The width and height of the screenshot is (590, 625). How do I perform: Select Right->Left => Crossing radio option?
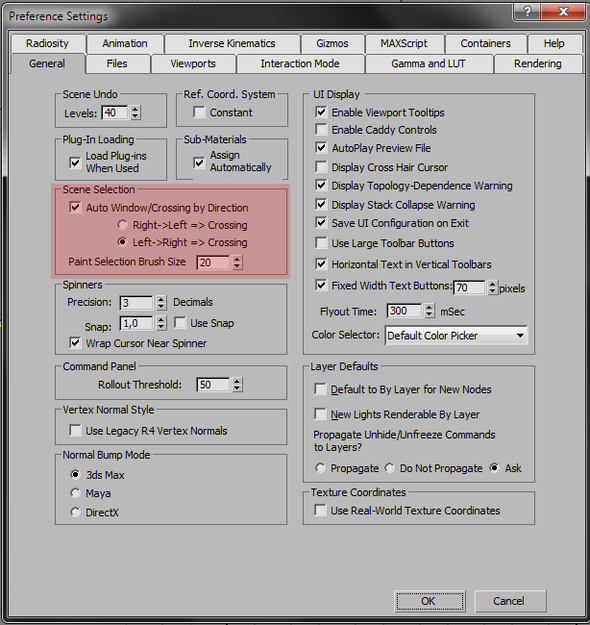[122, 225]
